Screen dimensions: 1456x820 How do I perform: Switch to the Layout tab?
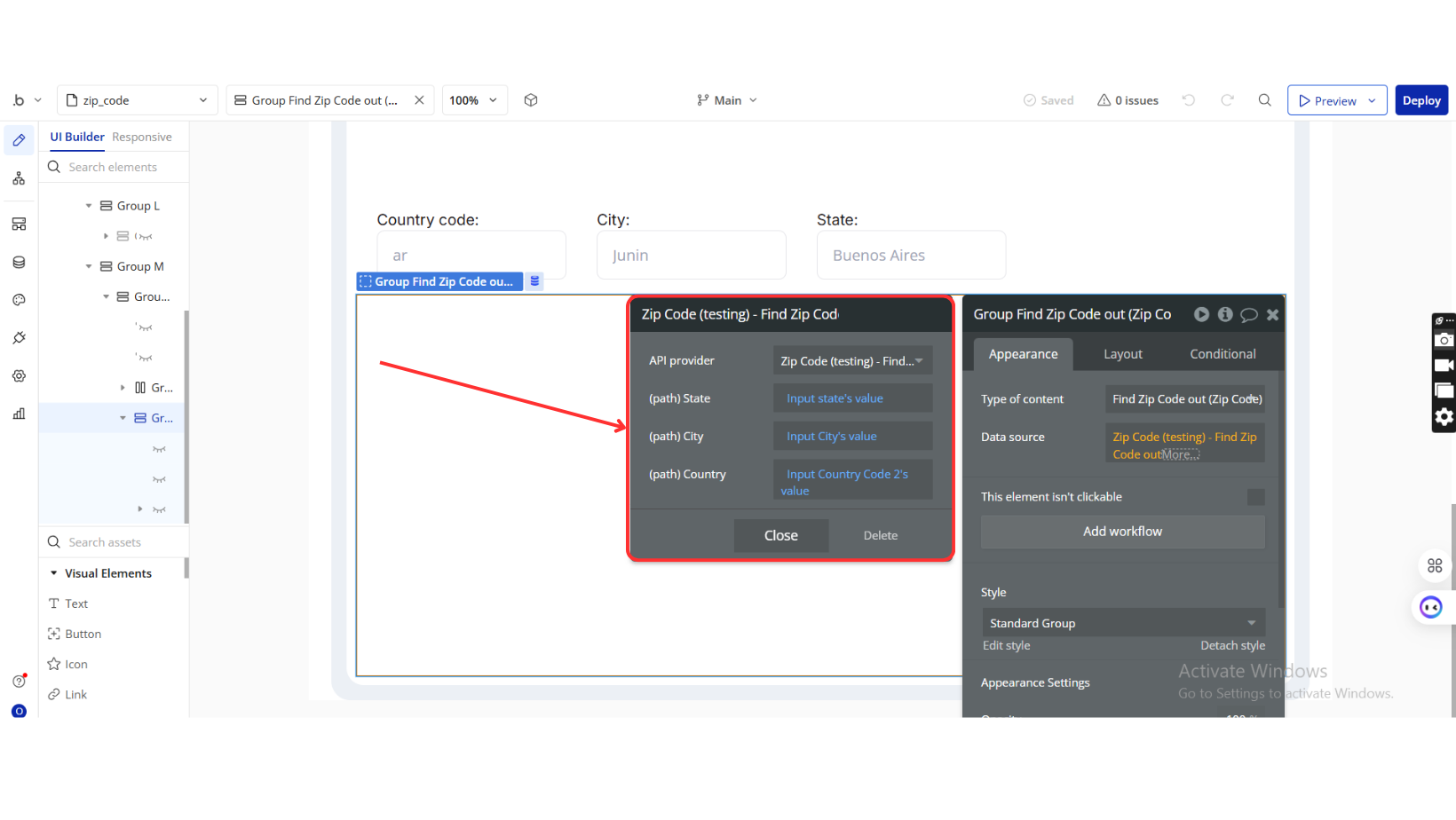pyautogui.click(x=1122, y=354)
